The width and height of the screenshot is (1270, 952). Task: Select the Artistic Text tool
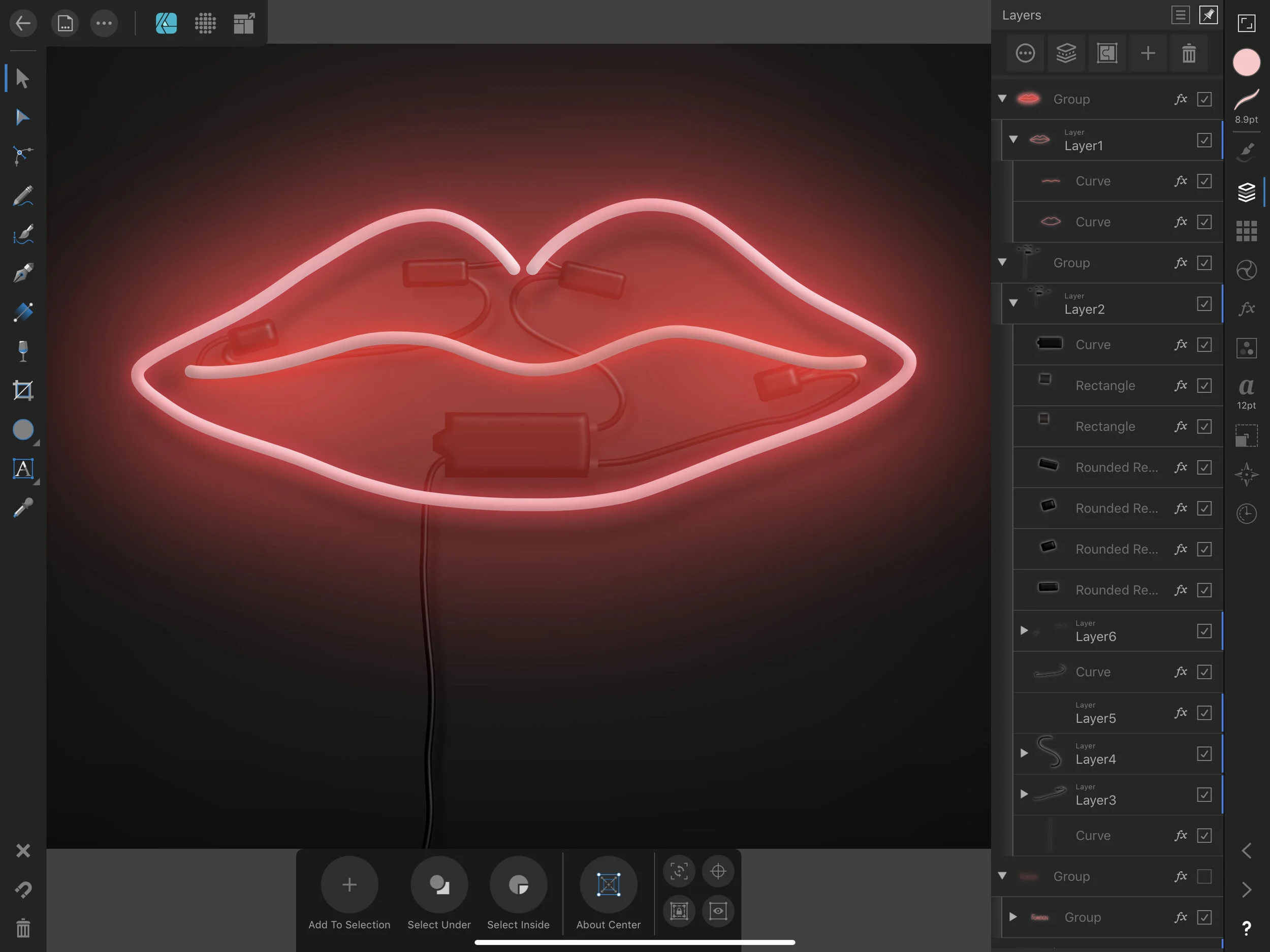pos(22,469)
